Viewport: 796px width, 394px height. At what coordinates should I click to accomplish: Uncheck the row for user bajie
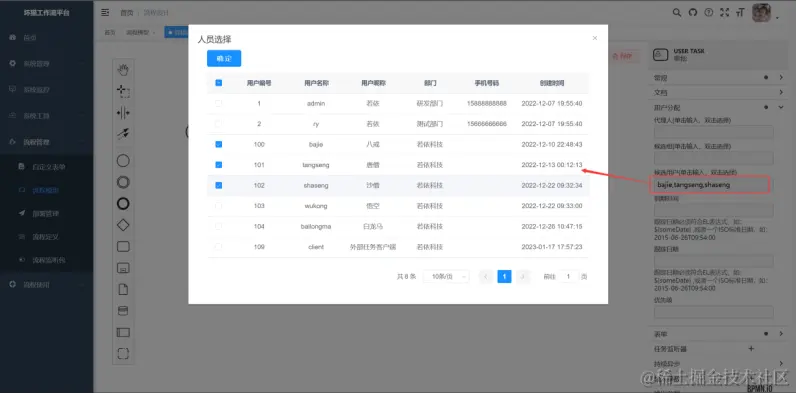(x=219, y=144)
